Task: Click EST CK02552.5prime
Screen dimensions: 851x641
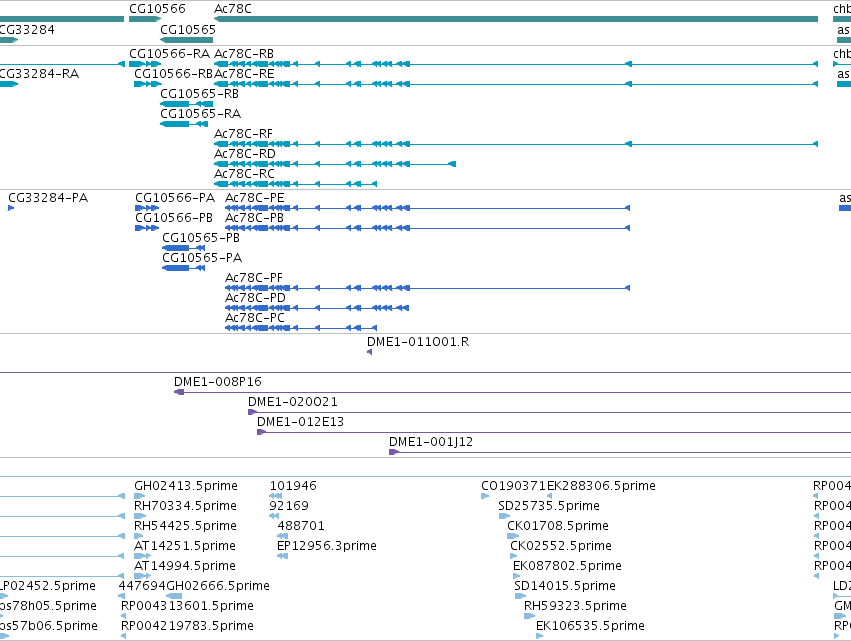Action: pos(514,556)
